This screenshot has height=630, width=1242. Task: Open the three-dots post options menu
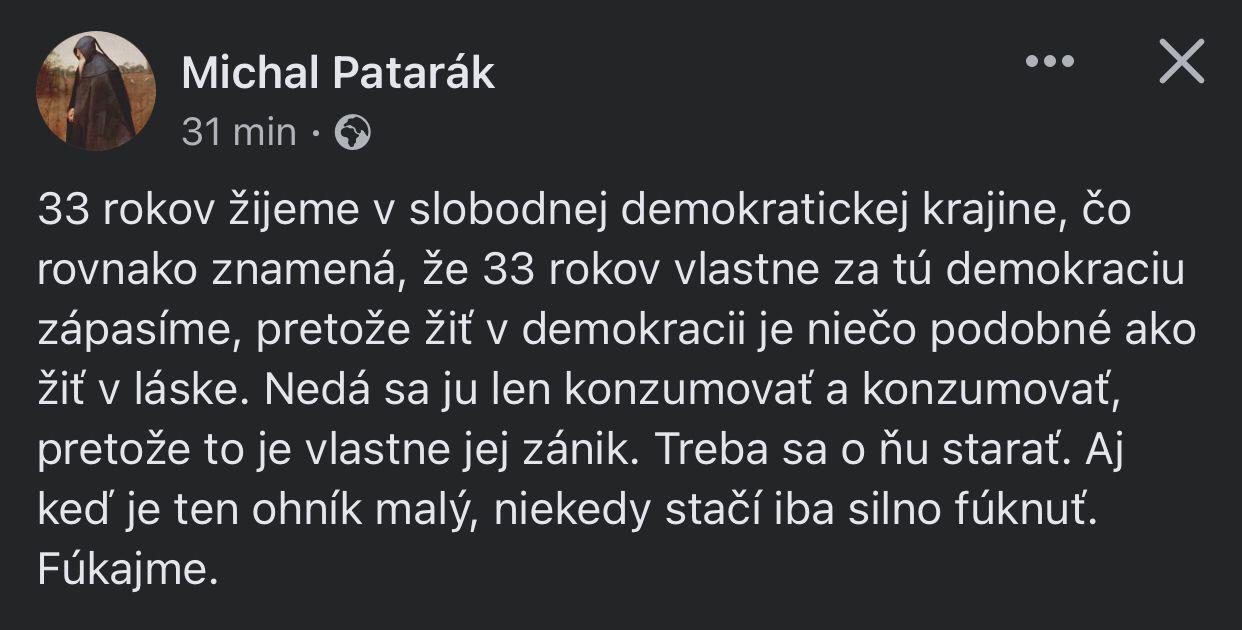[1049, 63]
